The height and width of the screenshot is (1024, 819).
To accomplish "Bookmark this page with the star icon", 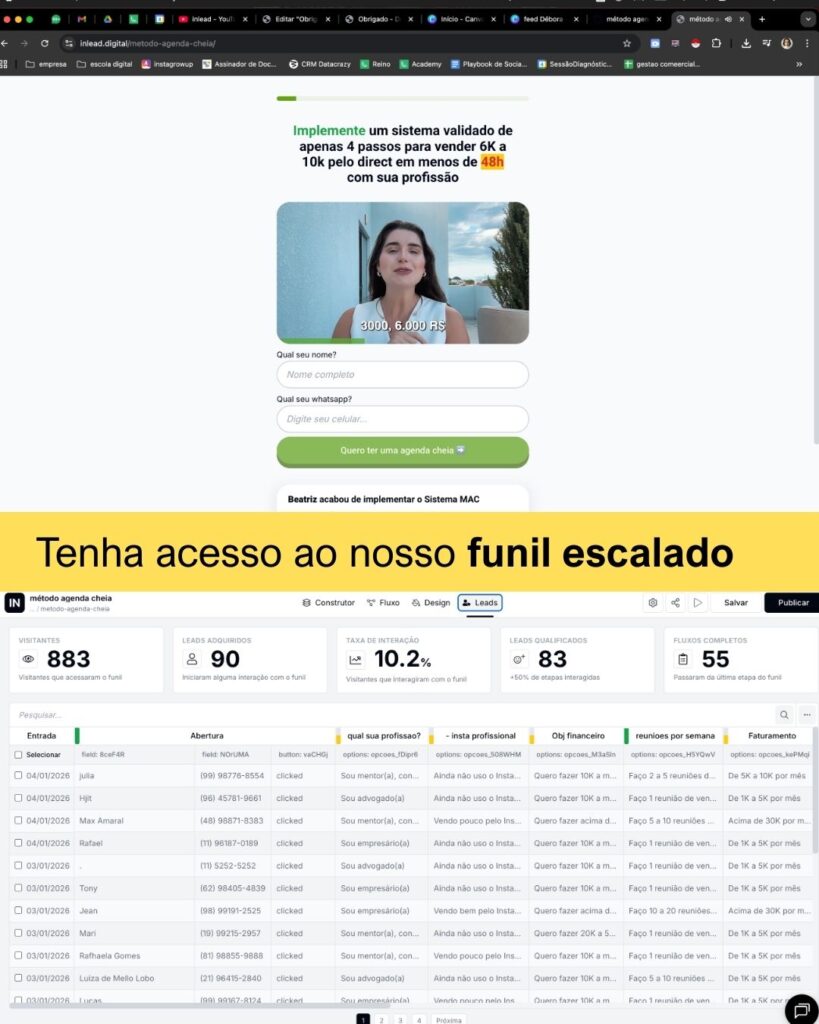I will (627, 44).
